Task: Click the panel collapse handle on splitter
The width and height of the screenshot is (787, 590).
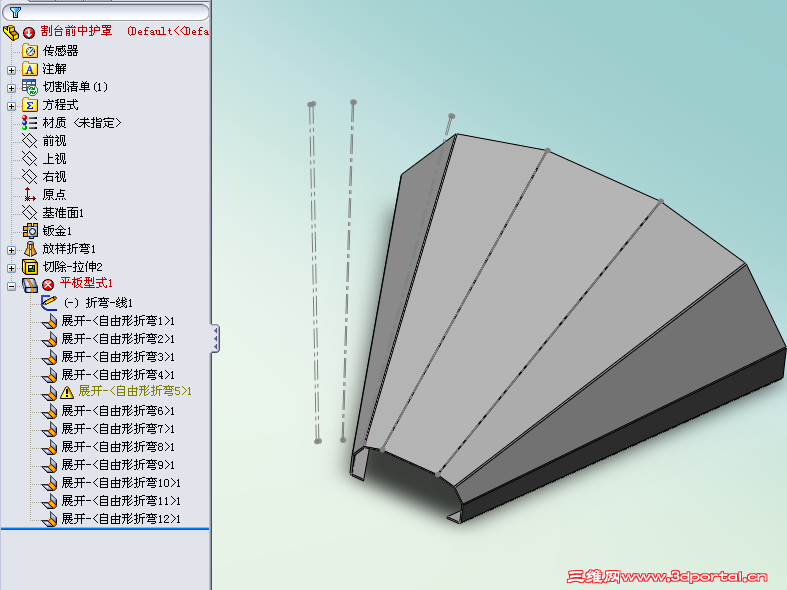Action: (215, 338)
